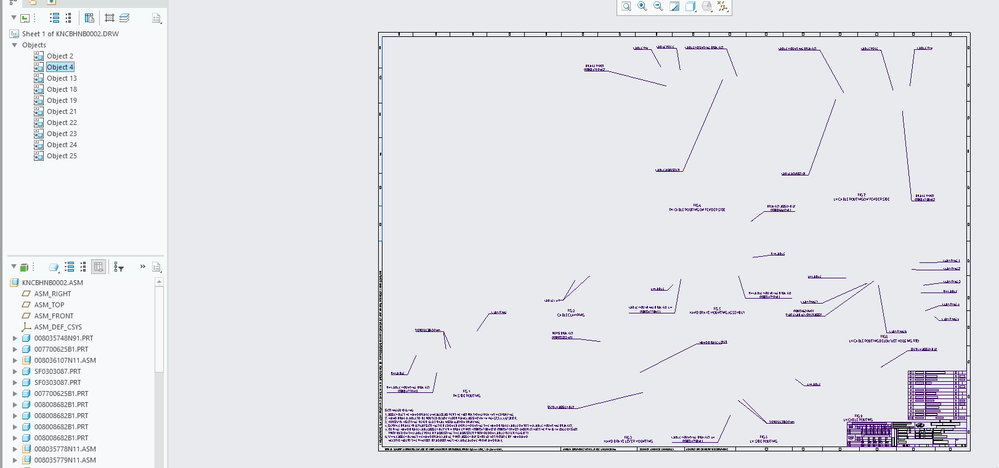This screenshot has height=468, width=999.
Task: Click the tree columns icon in drawing tree toolbar
Action: point(89,18)
